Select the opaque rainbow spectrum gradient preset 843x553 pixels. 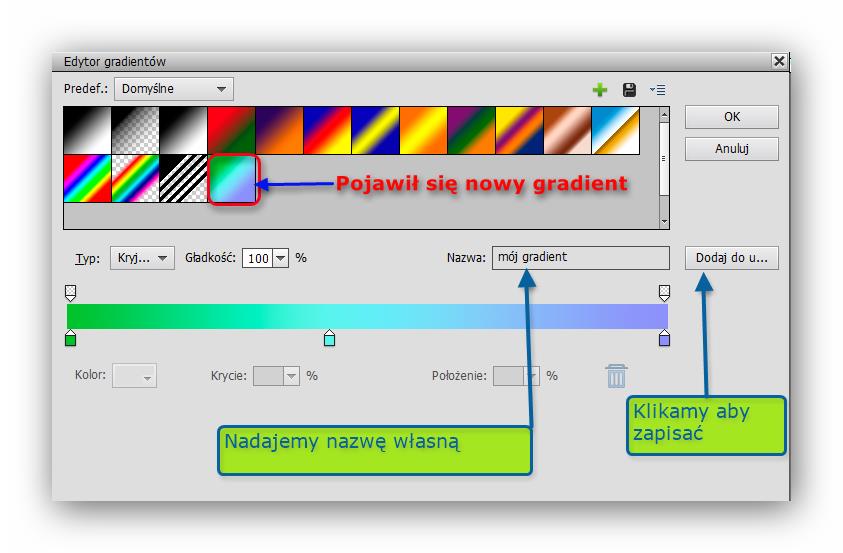pos(87,178)
